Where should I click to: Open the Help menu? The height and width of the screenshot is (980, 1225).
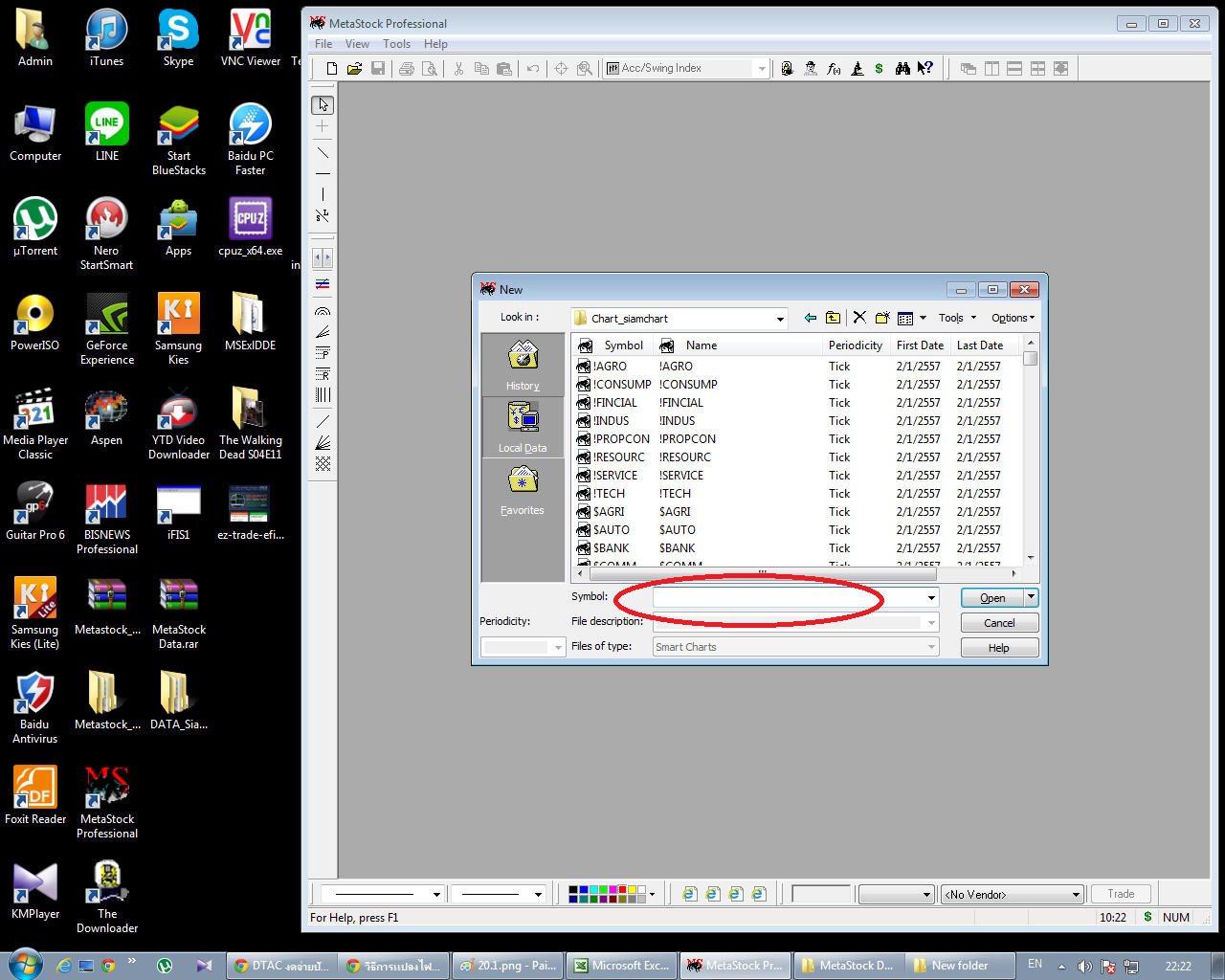coord(435,44)
